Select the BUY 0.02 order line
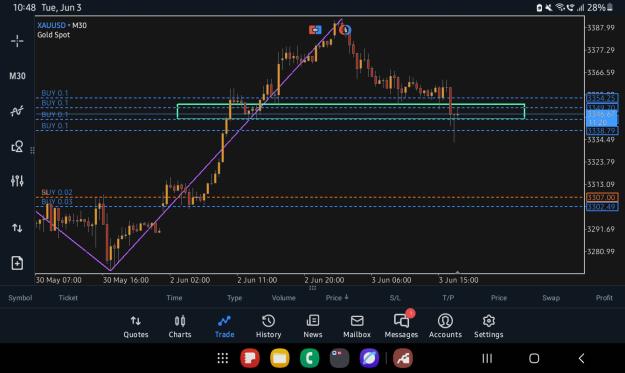The height and width of the screenshot is (373, 625). tap(57, 192)
